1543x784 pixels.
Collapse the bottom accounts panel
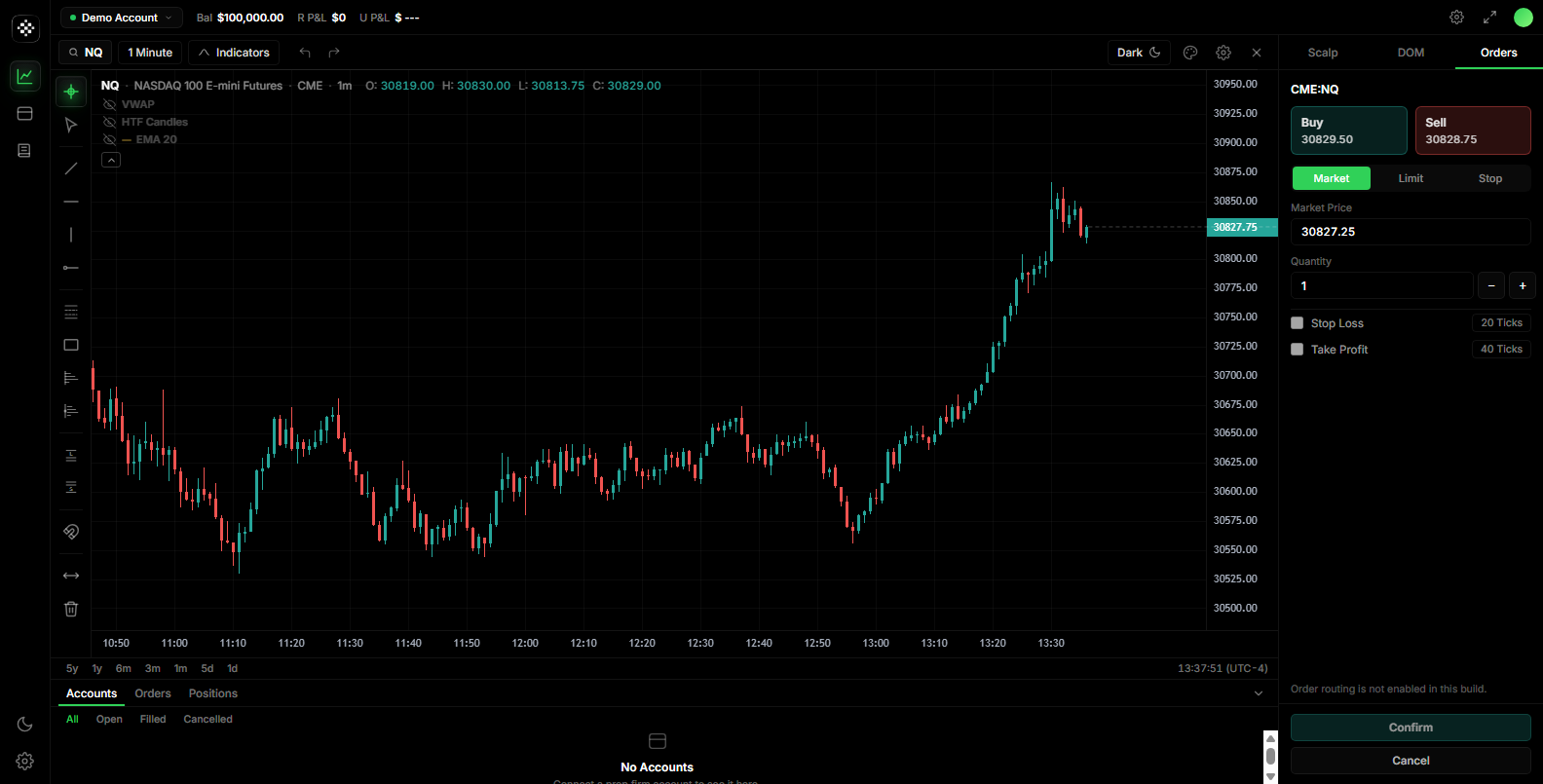pos(1259,693)
